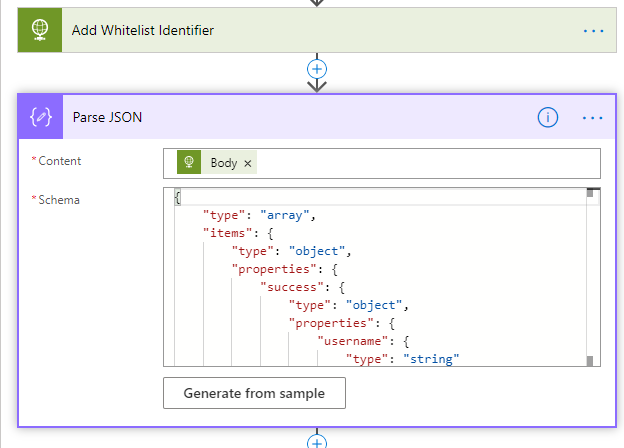This screenshot has height=448, width=624.
Task: Open the Parse JSON ellipsis menu
Action: tap(593, 118)
